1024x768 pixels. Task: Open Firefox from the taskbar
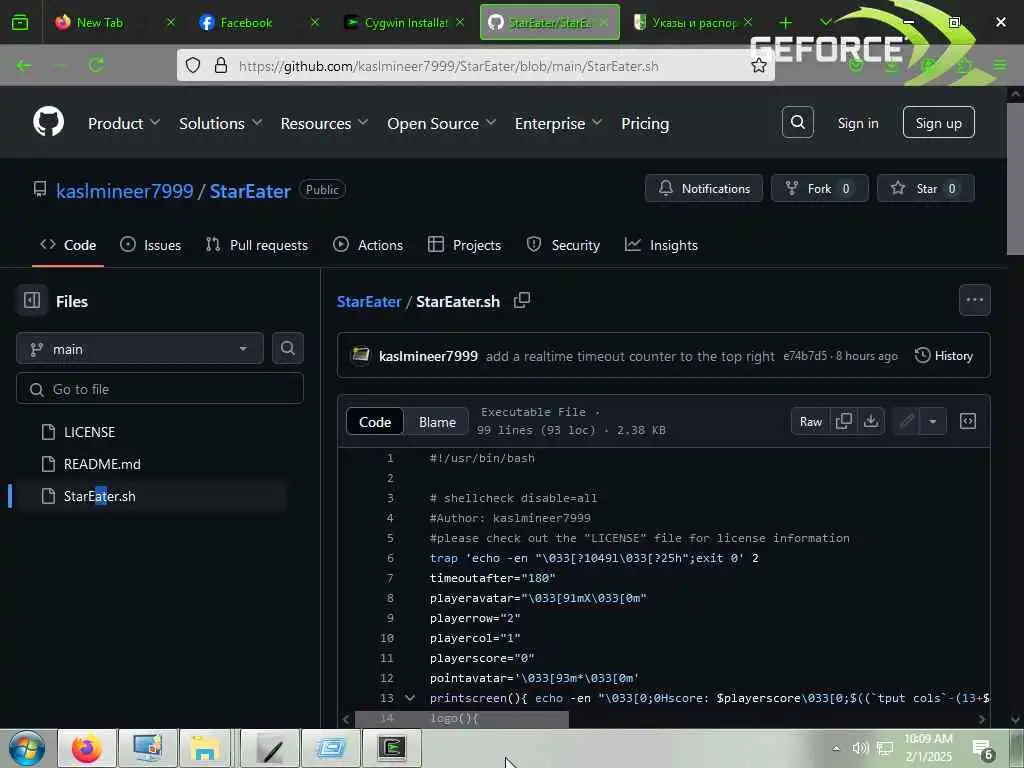(87, 748)
